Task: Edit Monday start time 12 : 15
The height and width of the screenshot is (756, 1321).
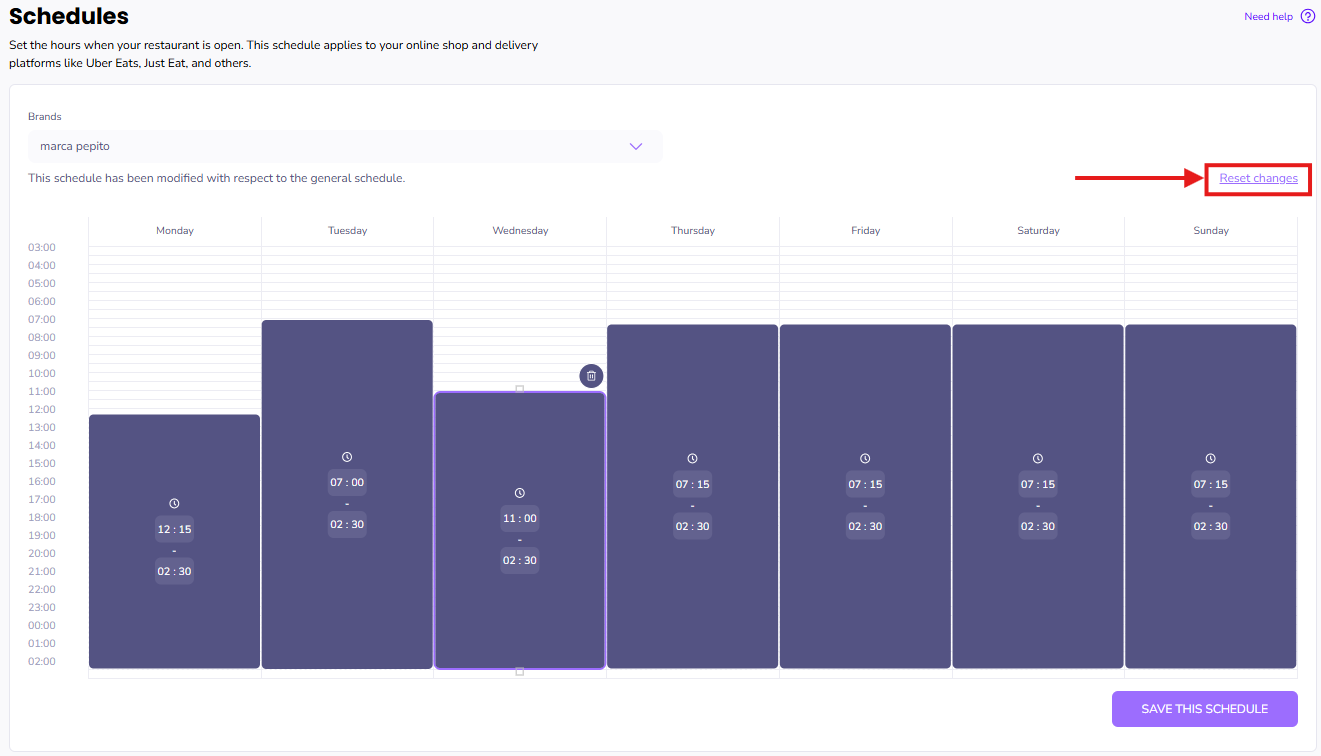Action: (174, 529)
